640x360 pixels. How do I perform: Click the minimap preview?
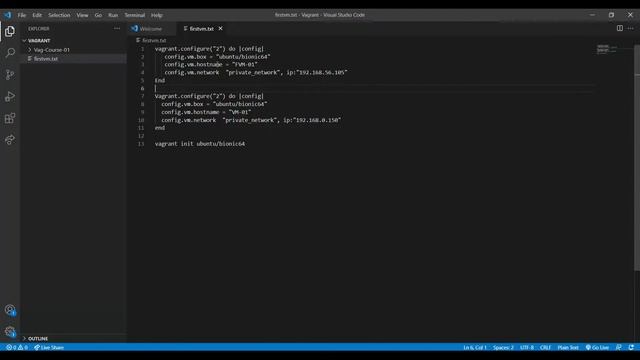click(607, 49)
